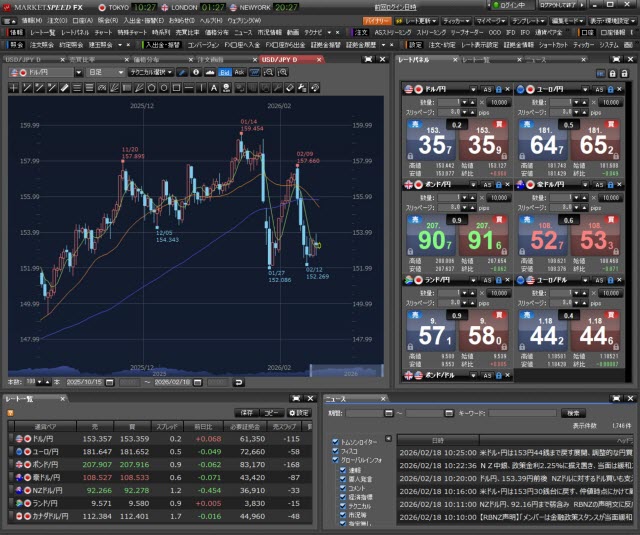Viewport: 640px width, 535px height.
Task: Open the 入出金・振替(E) menu
Action: (x=143, y=20)
